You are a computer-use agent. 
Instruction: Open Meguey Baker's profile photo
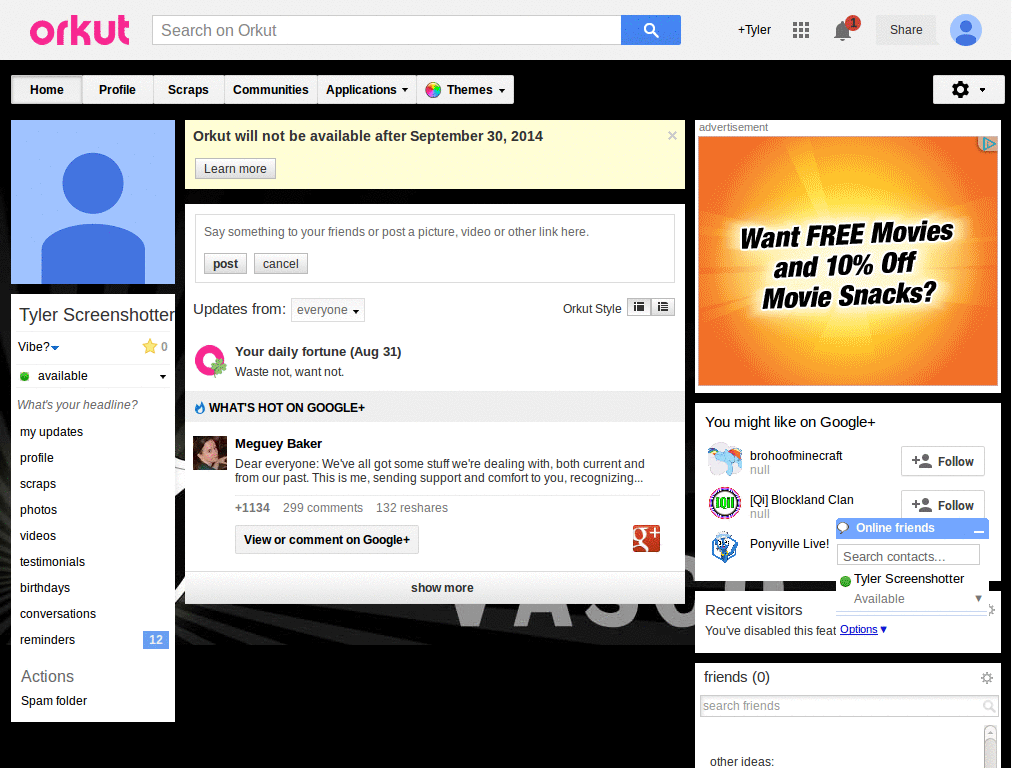[x=210, y=453]
